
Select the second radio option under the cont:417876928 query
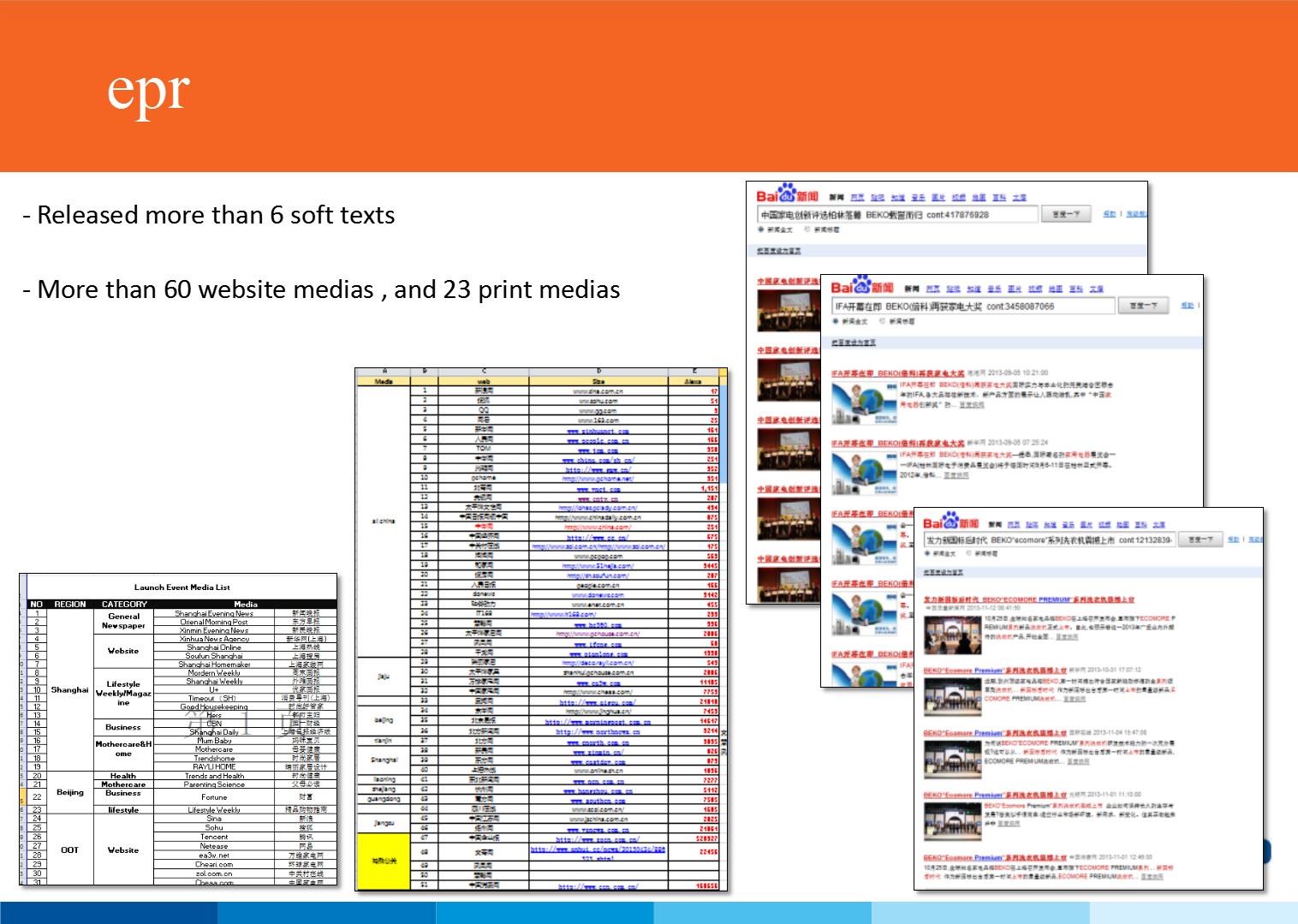[807, 230]
